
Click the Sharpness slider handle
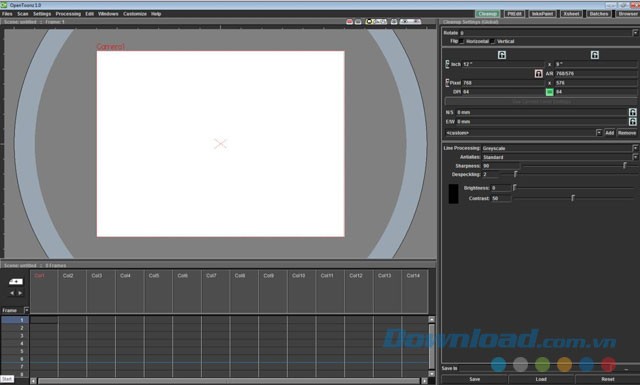pyautogui.click(x=624, y=165)
